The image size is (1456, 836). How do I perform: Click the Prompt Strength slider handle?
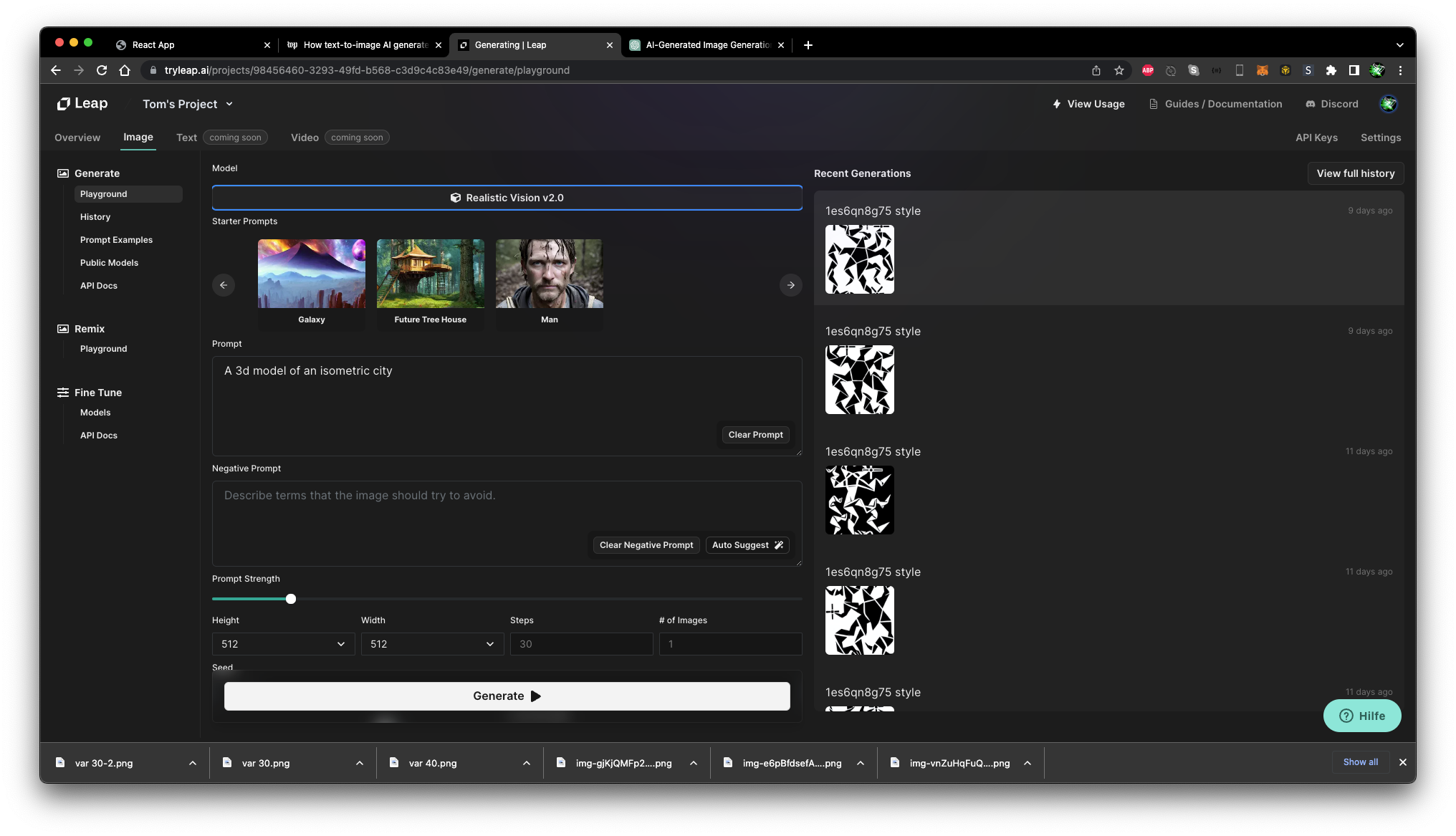click(x=291, y=599)
